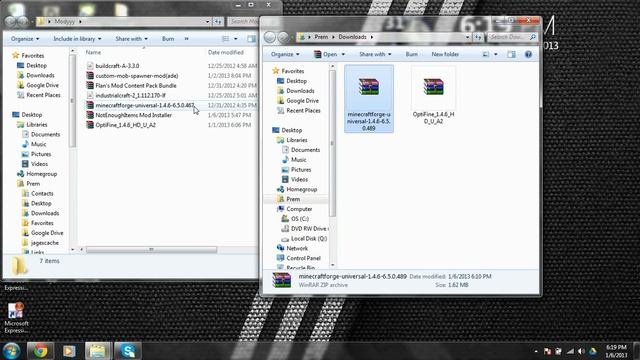Change view icon in Downloads window
Viewport: 640px width, 360px height.
486,54
